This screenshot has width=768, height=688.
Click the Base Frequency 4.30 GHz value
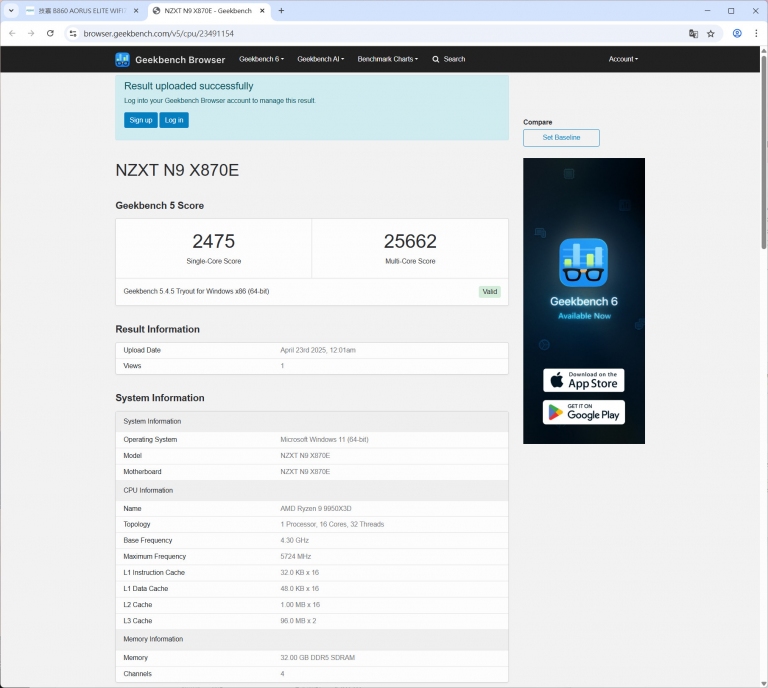tap(294, 540)
